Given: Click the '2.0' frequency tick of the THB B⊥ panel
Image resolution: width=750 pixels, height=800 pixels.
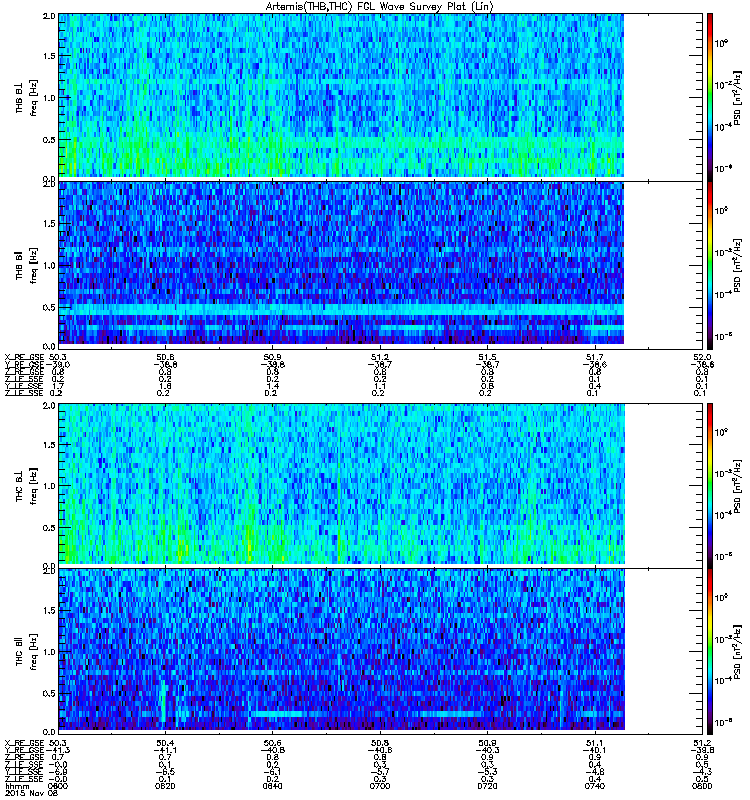Looking at the screenshot, I should tap(49, 16).
